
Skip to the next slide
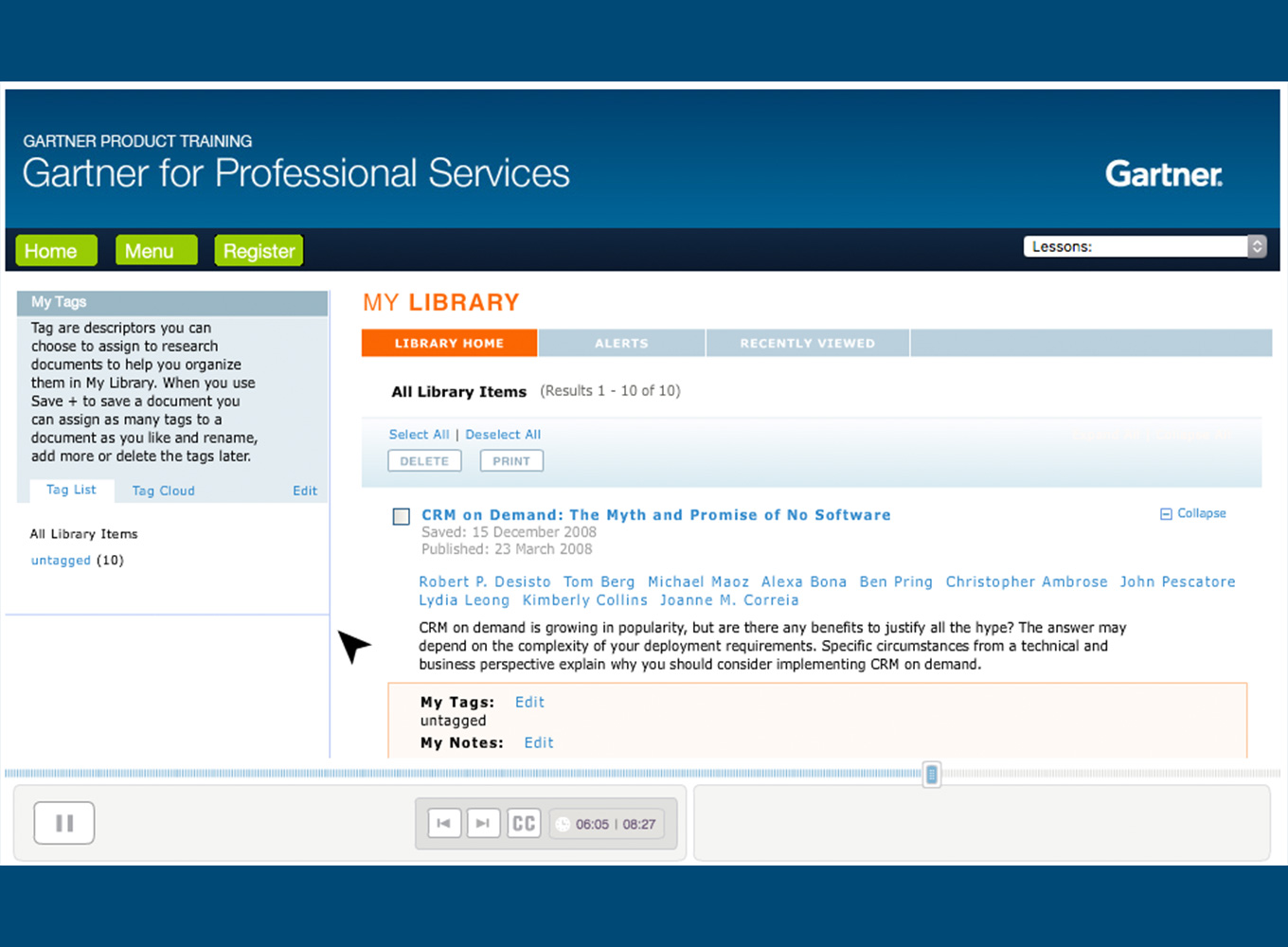(483, 823)
